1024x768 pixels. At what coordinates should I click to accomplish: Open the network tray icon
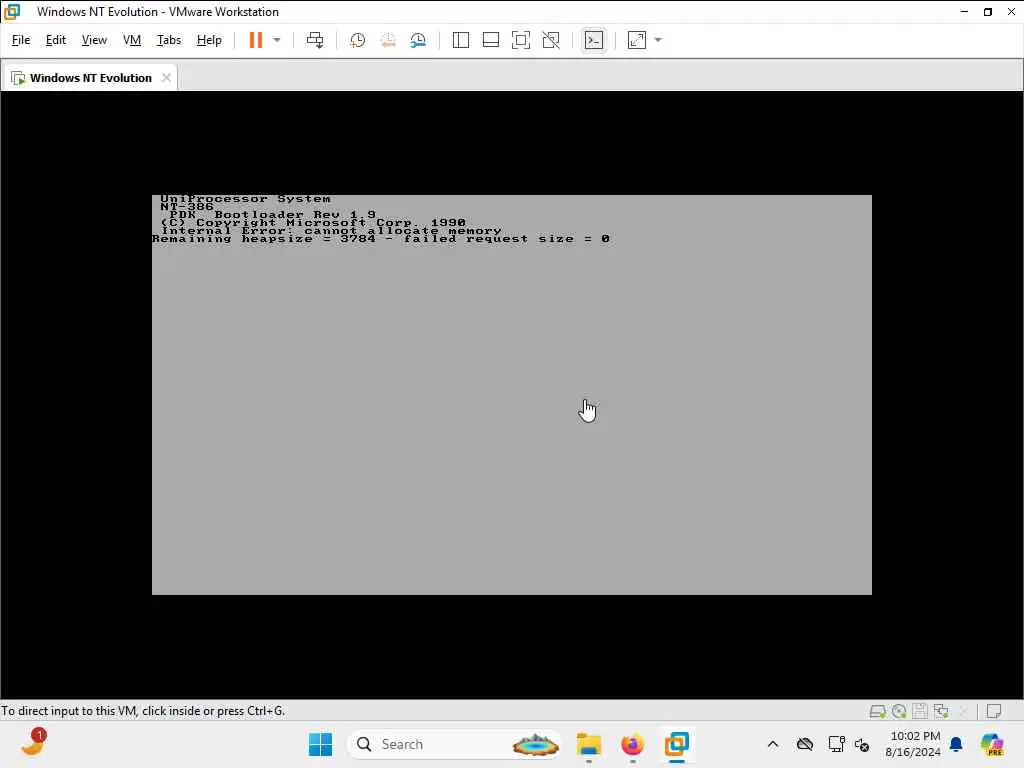pos(836,744)
